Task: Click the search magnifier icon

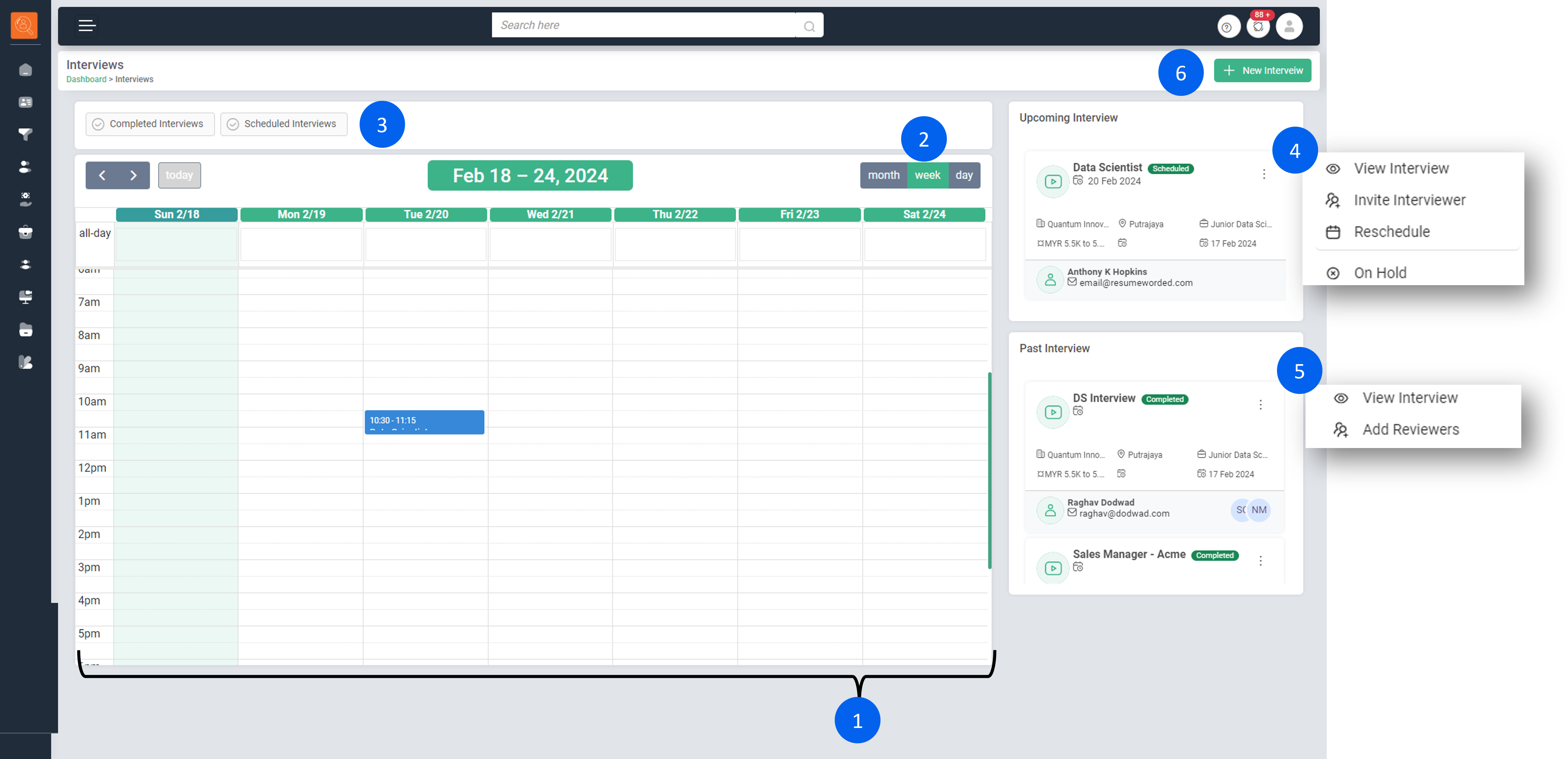Action: (x=809, y=26)
